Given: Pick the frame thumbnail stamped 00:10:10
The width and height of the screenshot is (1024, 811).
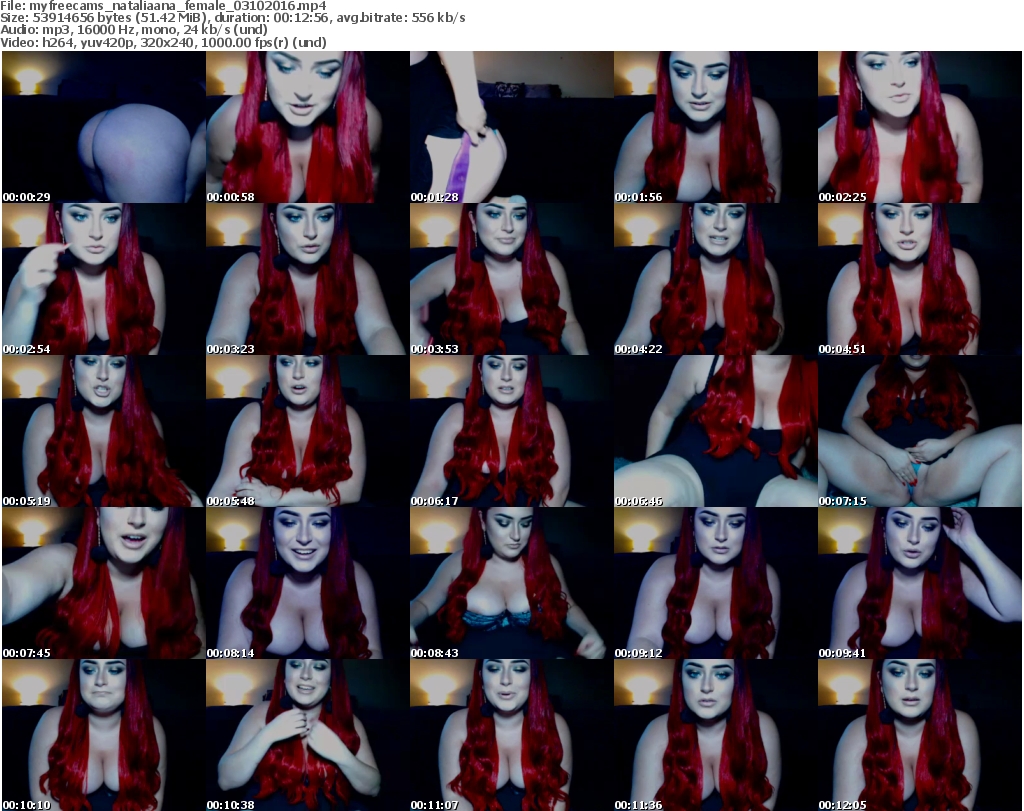Looking at the screenshot, I should click(x=104, y=735).
